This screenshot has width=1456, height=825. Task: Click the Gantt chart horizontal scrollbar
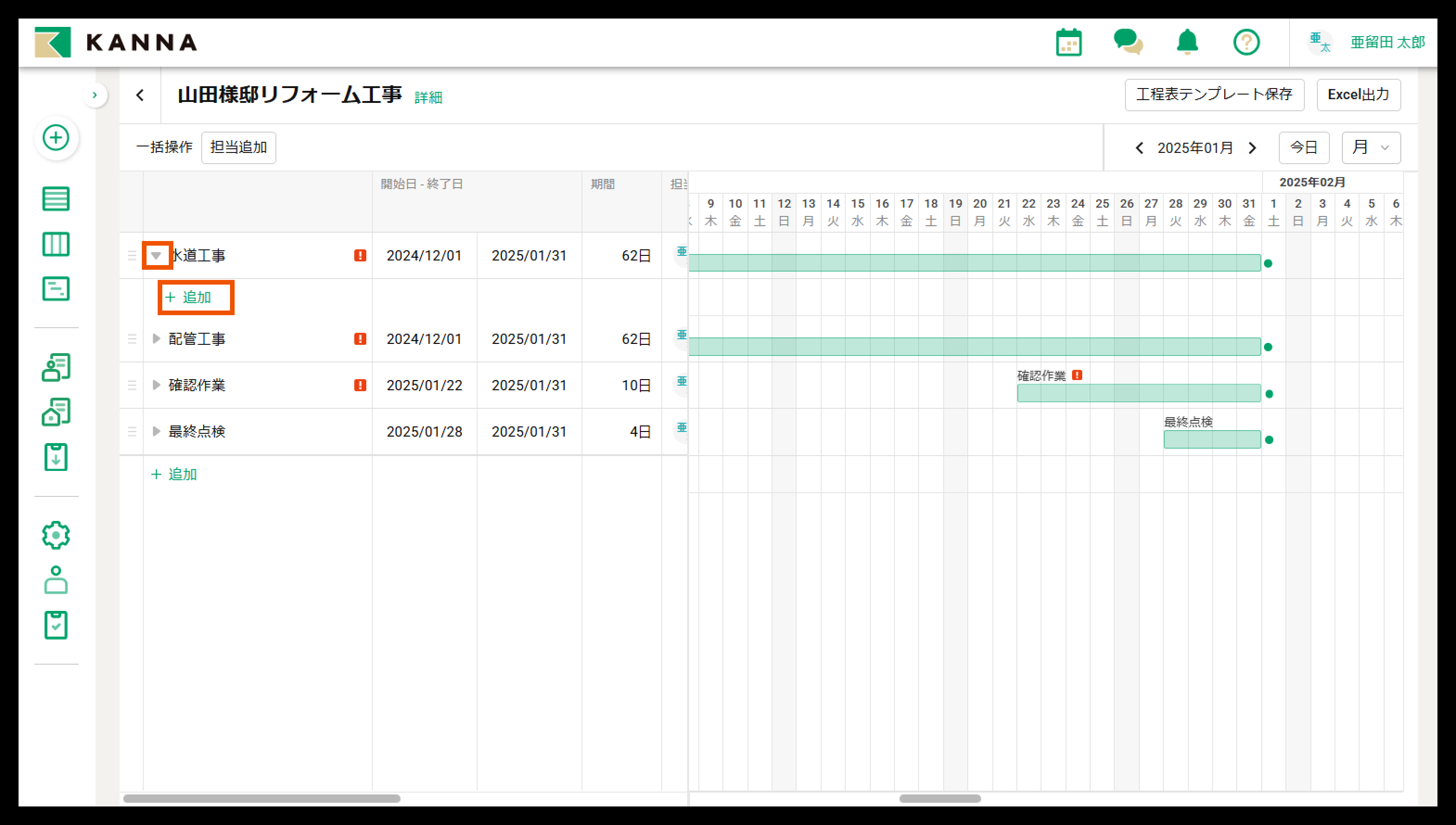click(x=940, y=799)
